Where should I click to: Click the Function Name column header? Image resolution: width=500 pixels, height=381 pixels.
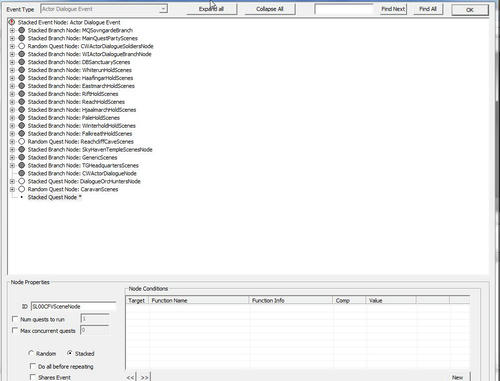coord(199,300)
